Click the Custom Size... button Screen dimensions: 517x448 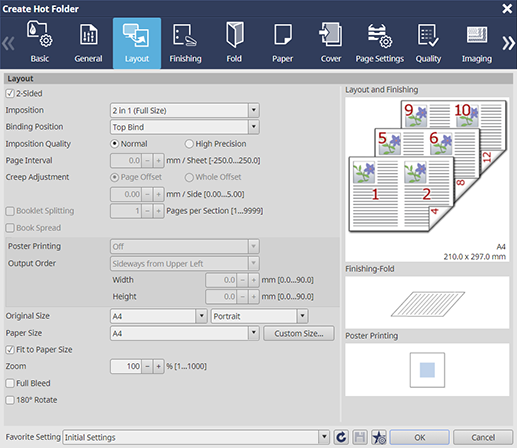point(299,333)
